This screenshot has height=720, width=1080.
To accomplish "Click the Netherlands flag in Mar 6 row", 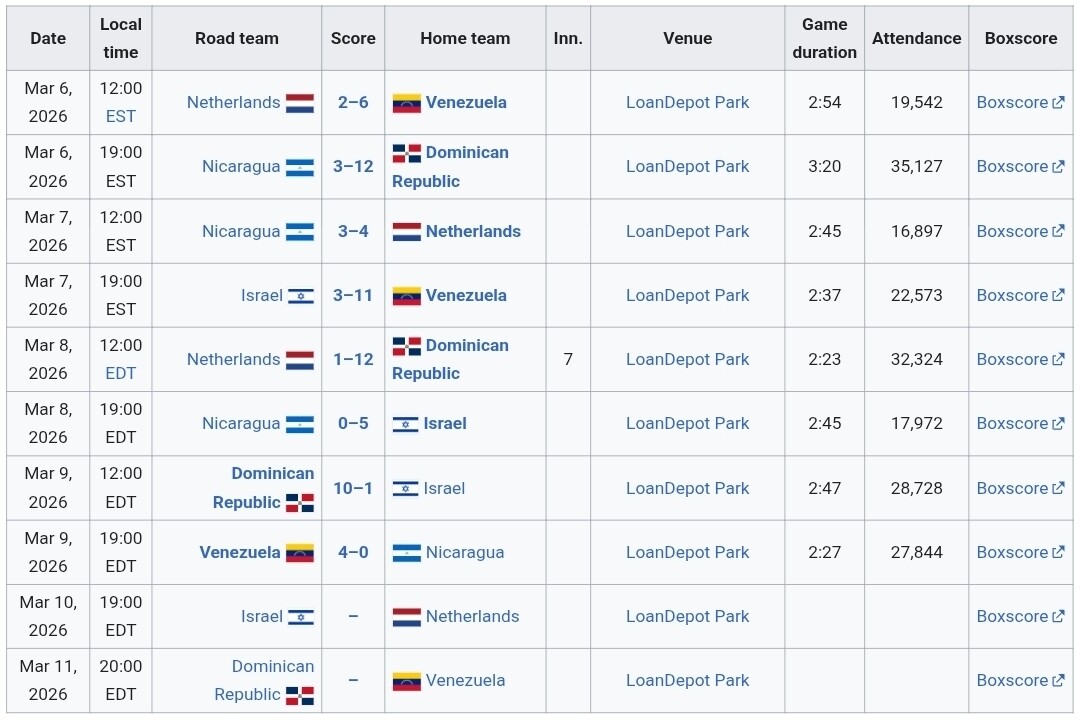I will pos(300,103).
